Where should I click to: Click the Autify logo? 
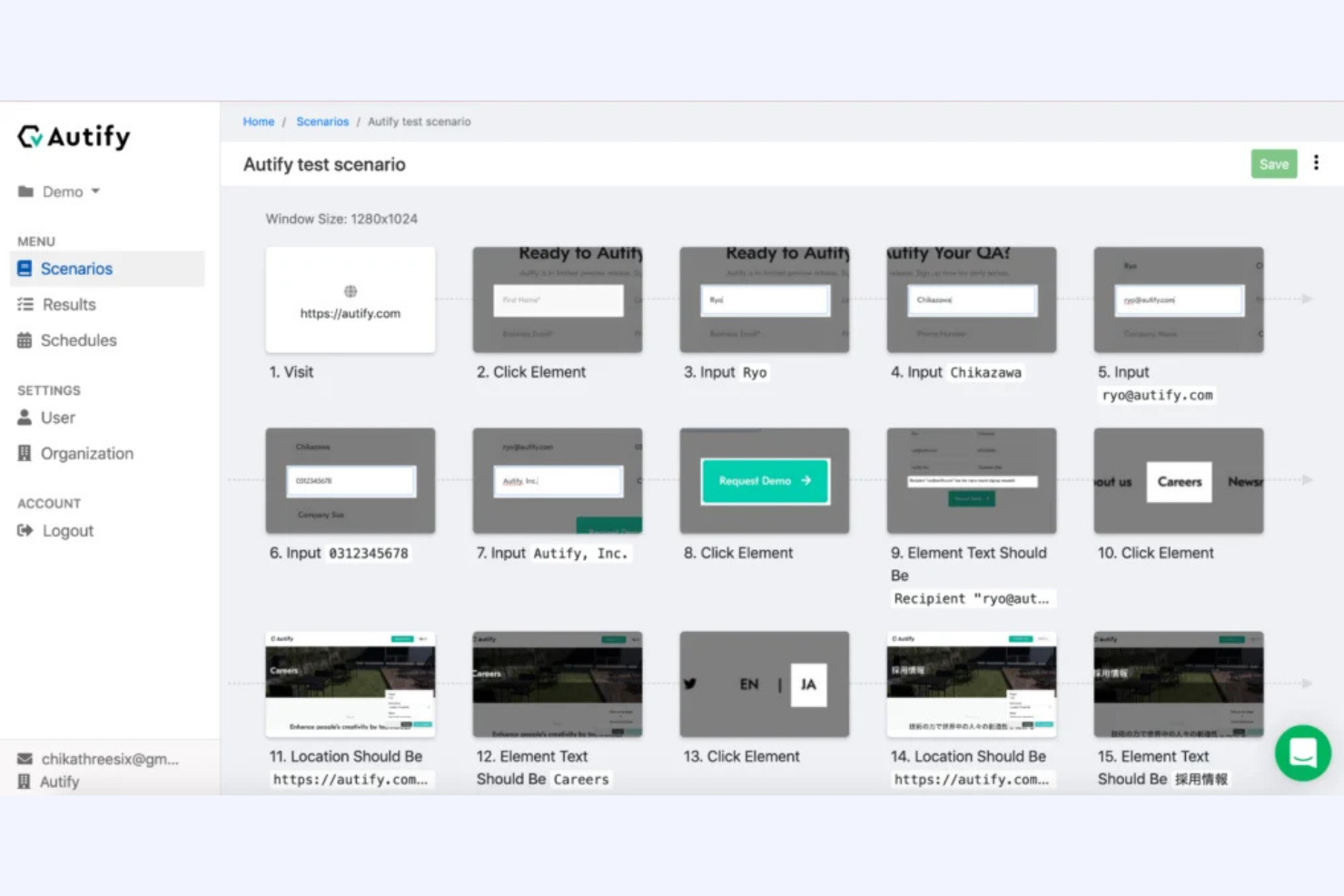(73, 136)
